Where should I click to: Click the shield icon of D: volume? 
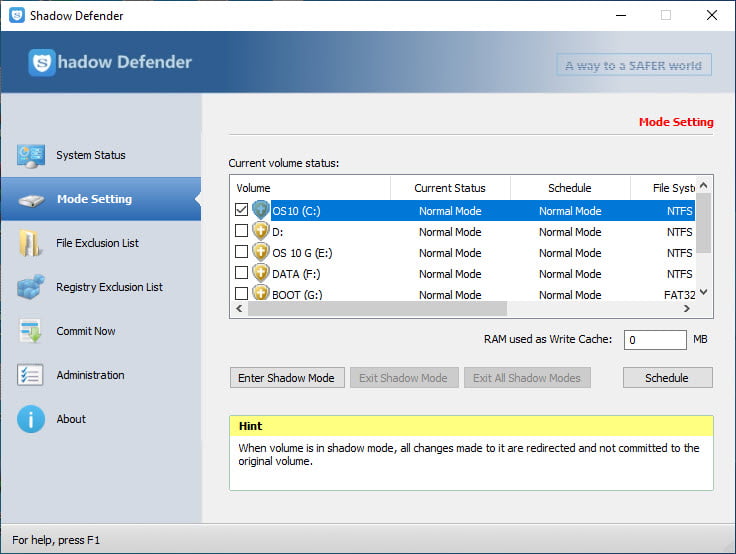pyautogui.click(x=261, y=231)
